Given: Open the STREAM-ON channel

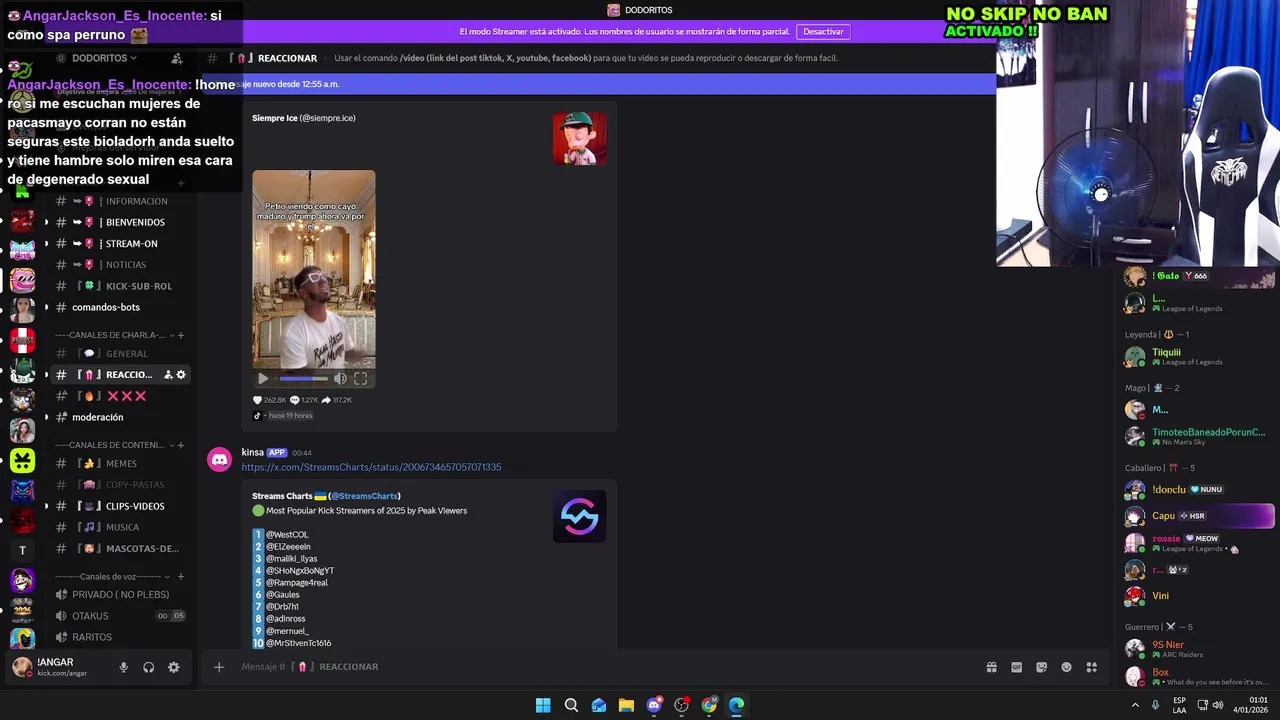Looking at the screenshot, I should (120, 244).
